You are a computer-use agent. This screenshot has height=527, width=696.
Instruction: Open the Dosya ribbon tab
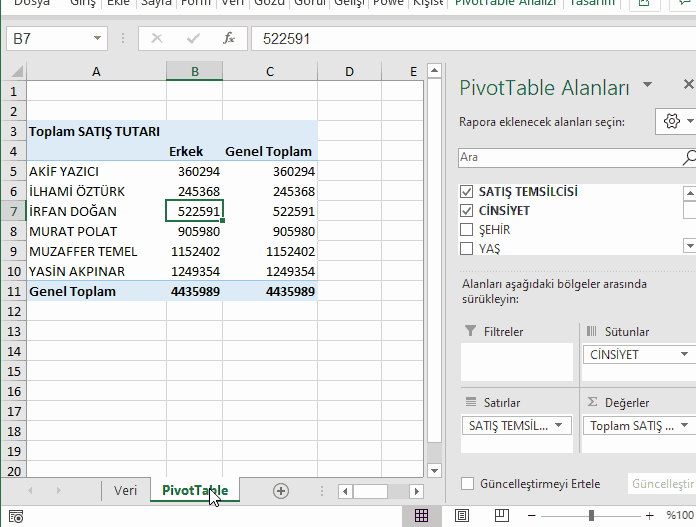32,4
